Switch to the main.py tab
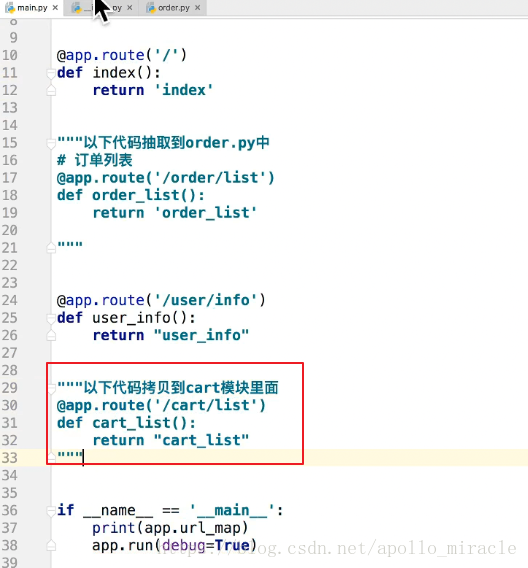This screenshot has height=568, width=528. pyautogui.click(x=32, y=8)
